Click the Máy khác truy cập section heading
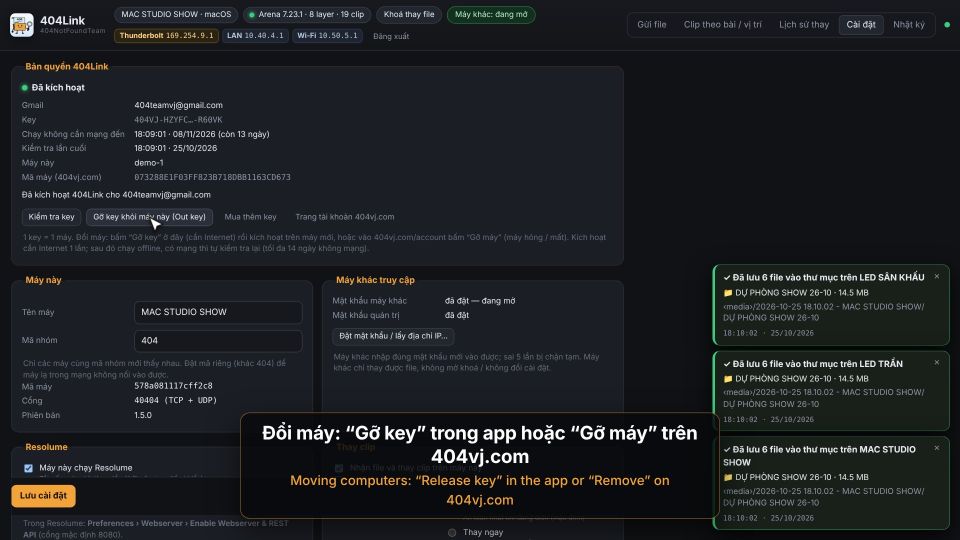 click(375, 280)
